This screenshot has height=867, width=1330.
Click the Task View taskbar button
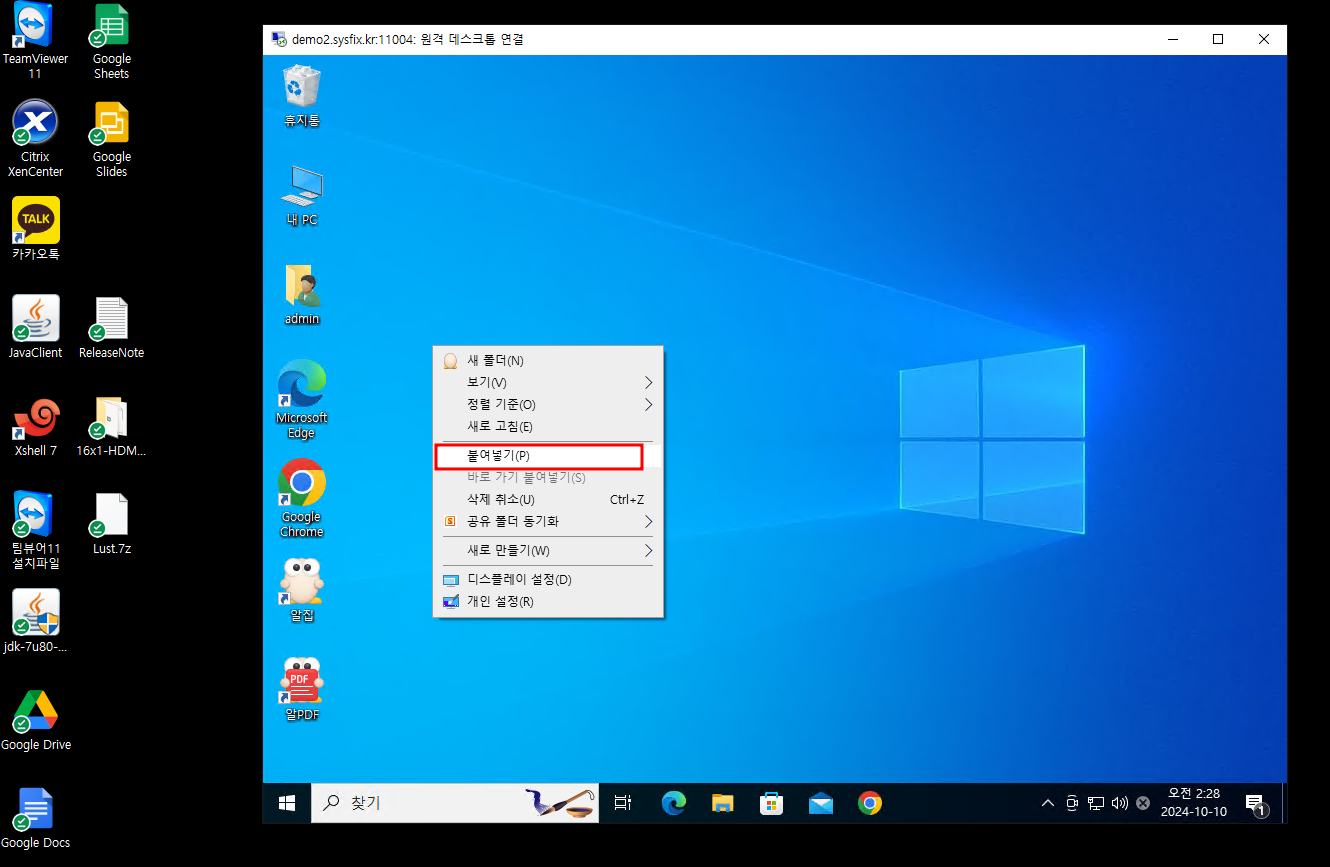coord(623,803)
